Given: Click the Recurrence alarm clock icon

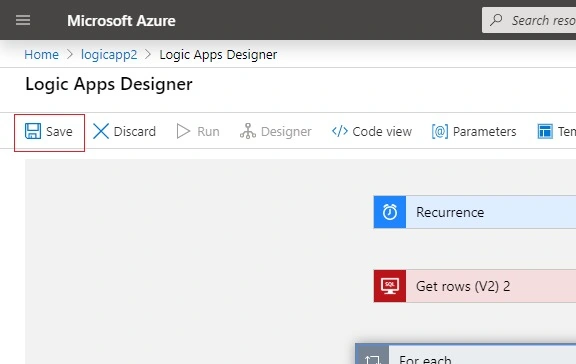Looking at the screenshot, I should pyautogui.click(x=390, y=212).
